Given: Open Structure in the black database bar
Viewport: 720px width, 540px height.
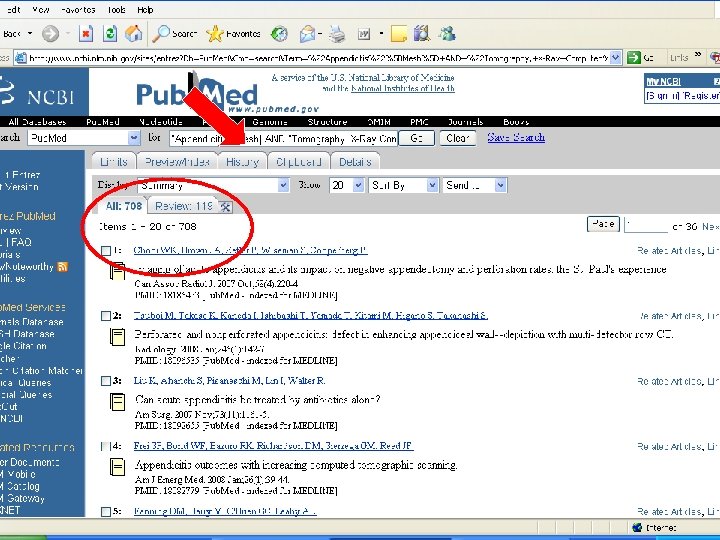Looking at the screenshot, I should pyautogui.click(x=327, y=122).
